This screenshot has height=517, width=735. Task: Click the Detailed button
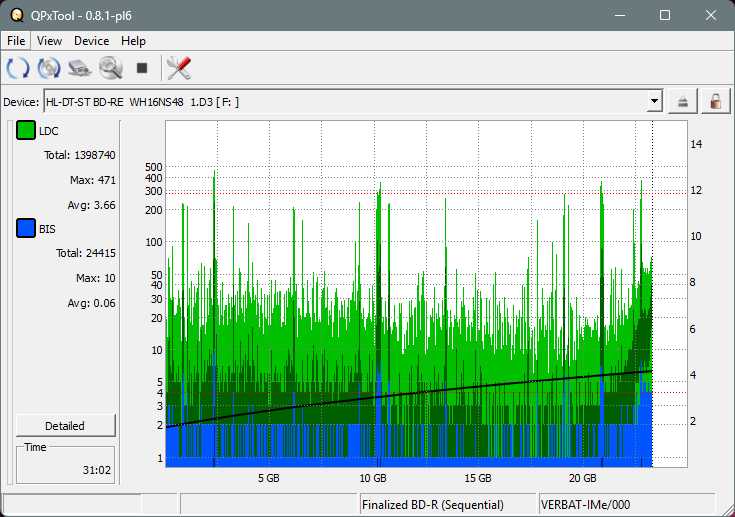[65, 426]
